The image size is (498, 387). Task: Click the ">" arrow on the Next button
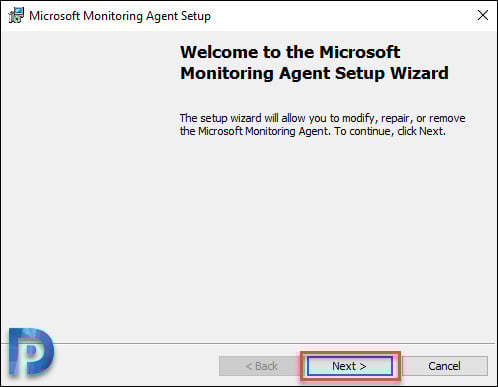pyautogui.click(x=363, y=366)
